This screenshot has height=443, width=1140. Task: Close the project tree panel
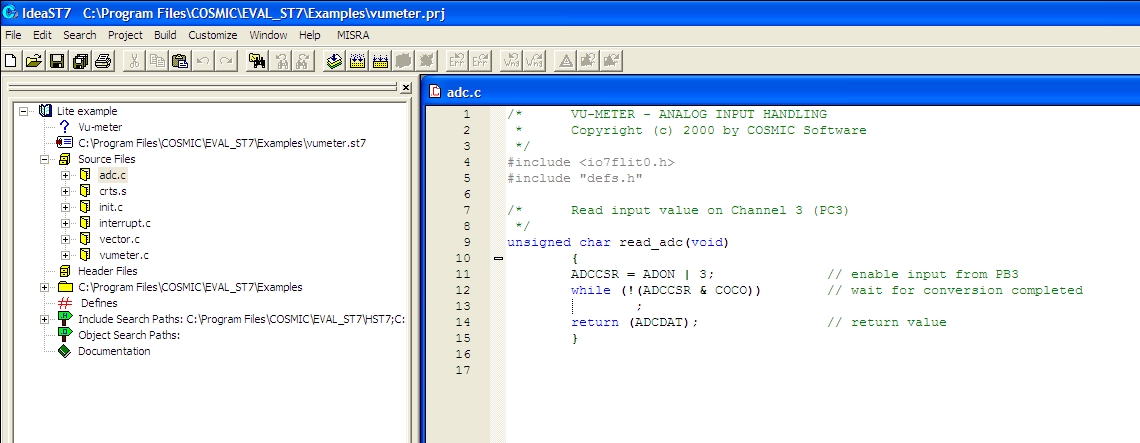tap(406, 88)
